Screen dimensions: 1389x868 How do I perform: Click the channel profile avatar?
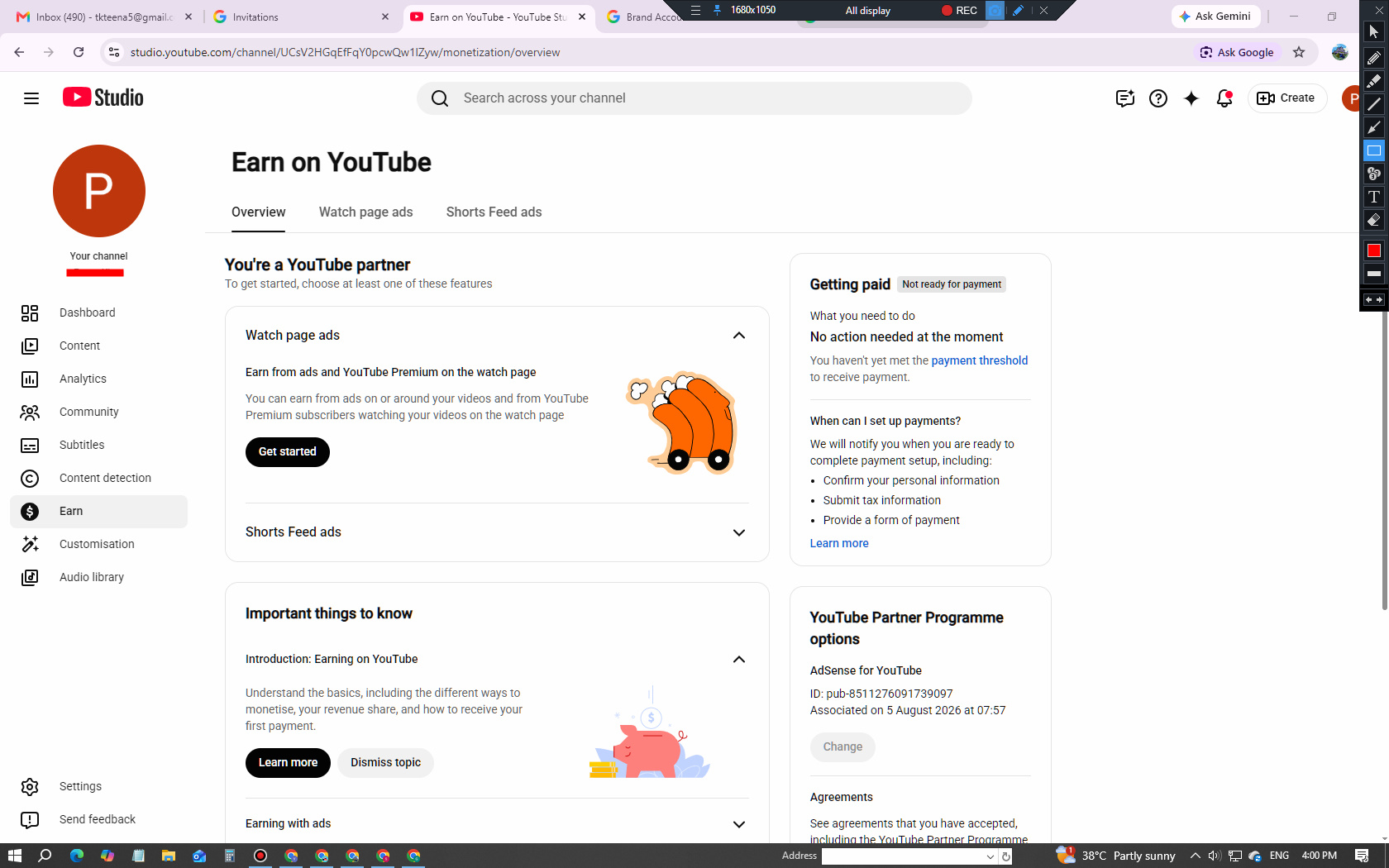99,191
